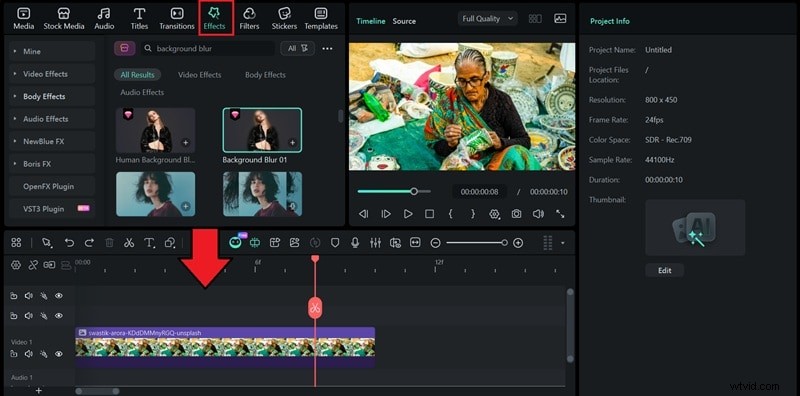The height and width of the screenshot is (396, 800).
Task: Open the Media tab
Action: click(23, 19)
